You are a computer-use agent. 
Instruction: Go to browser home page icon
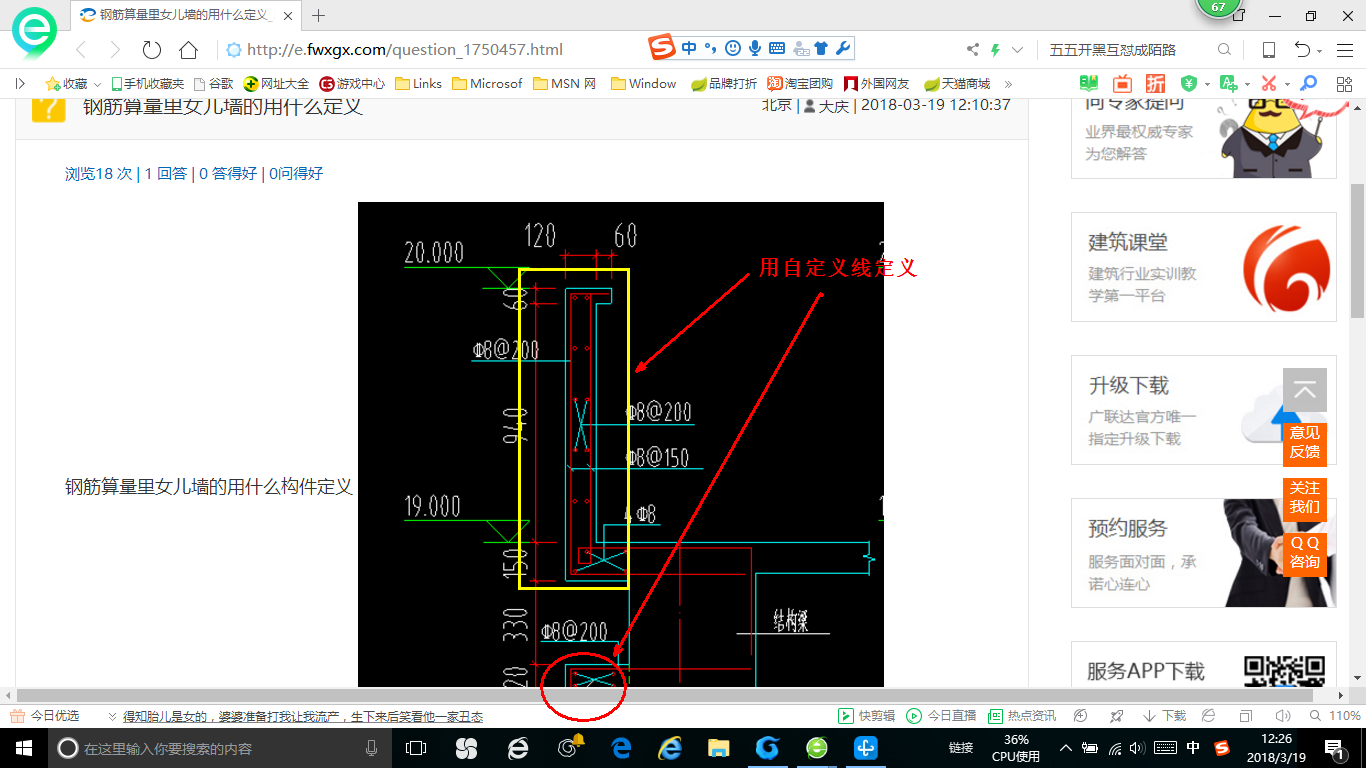pos(188,50)
